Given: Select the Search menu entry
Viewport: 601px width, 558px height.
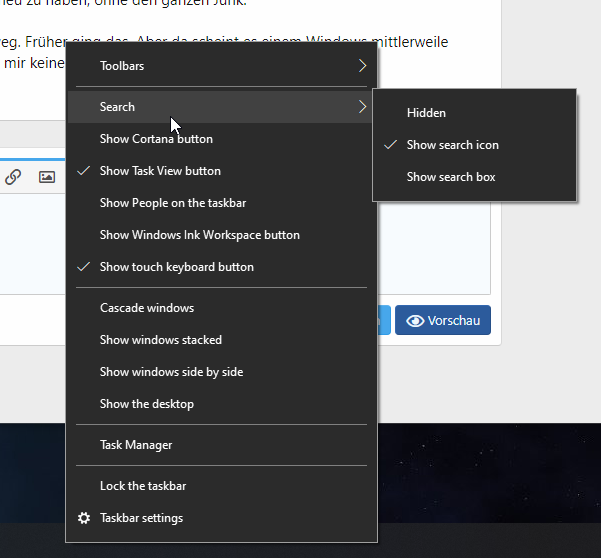Looking at the screenshot, I should click(221, 107).
